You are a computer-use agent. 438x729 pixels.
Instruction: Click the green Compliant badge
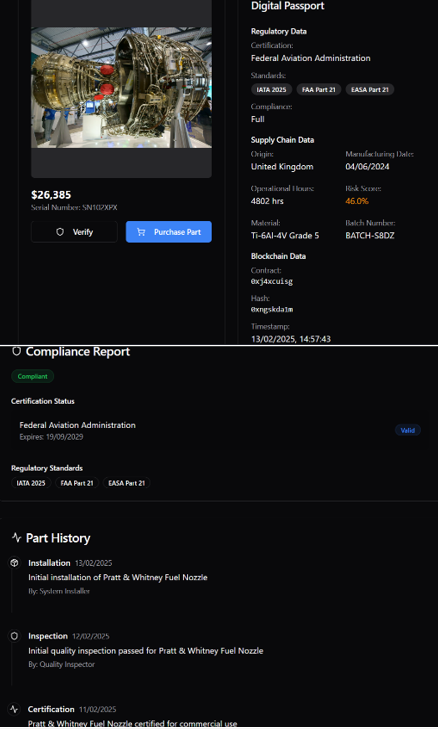tap(33, 377)
